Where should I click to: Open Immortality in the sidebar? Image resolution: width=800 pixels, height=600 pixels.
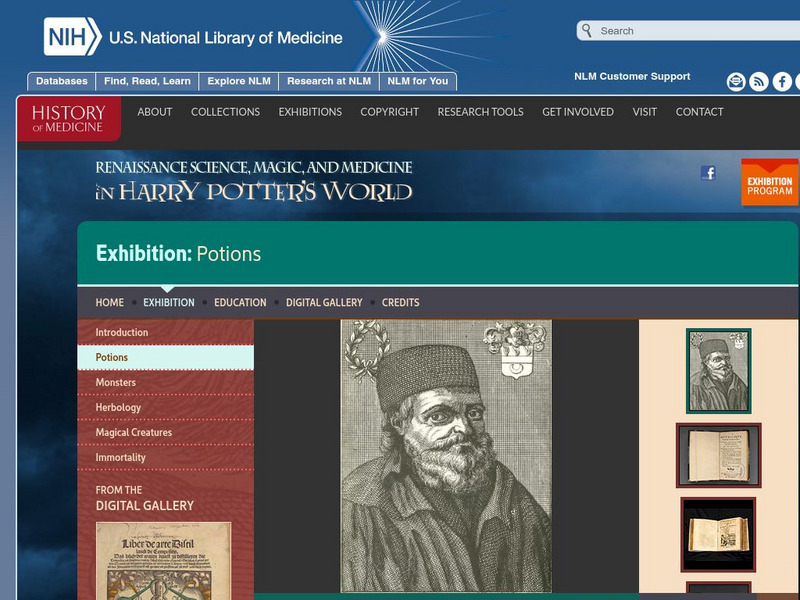click(x=165, y=457)
